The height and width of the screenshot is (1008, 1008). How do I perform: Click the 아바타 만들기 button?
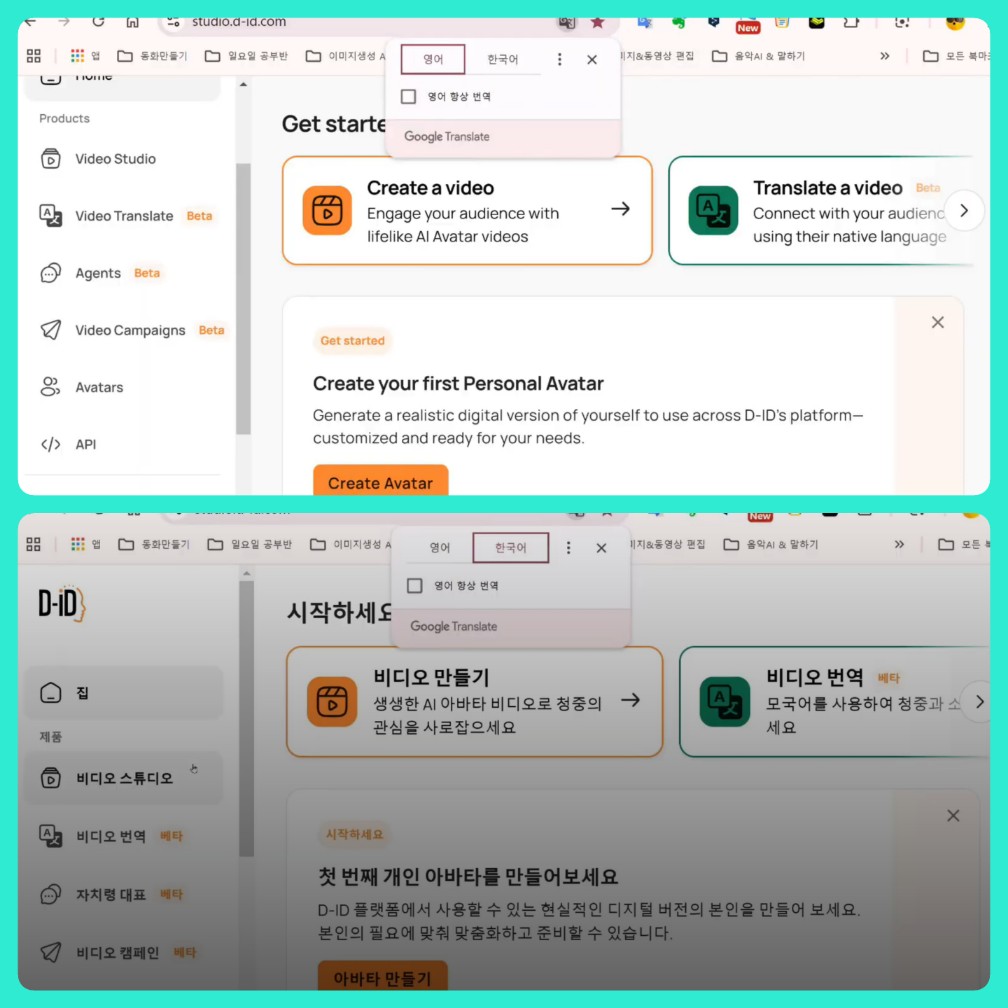click(x=382, y=977)
